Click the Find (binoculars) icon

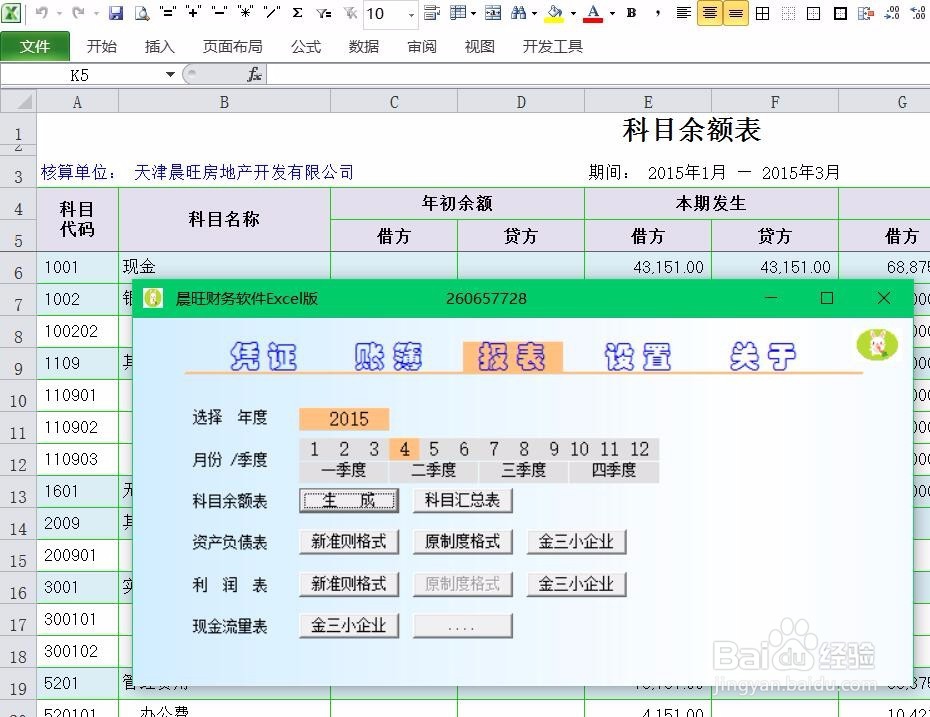coord(521,14)
